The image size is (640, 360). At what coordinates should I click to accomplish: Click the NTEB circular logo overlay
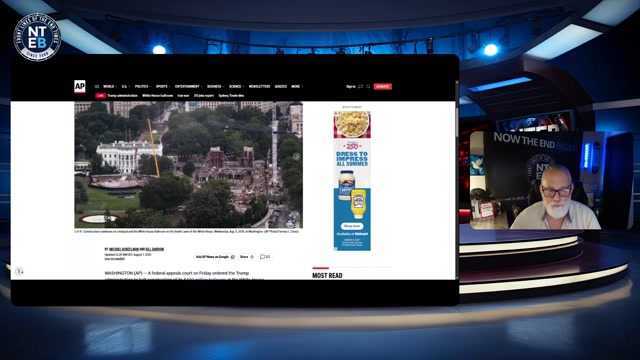coord(37,37)
